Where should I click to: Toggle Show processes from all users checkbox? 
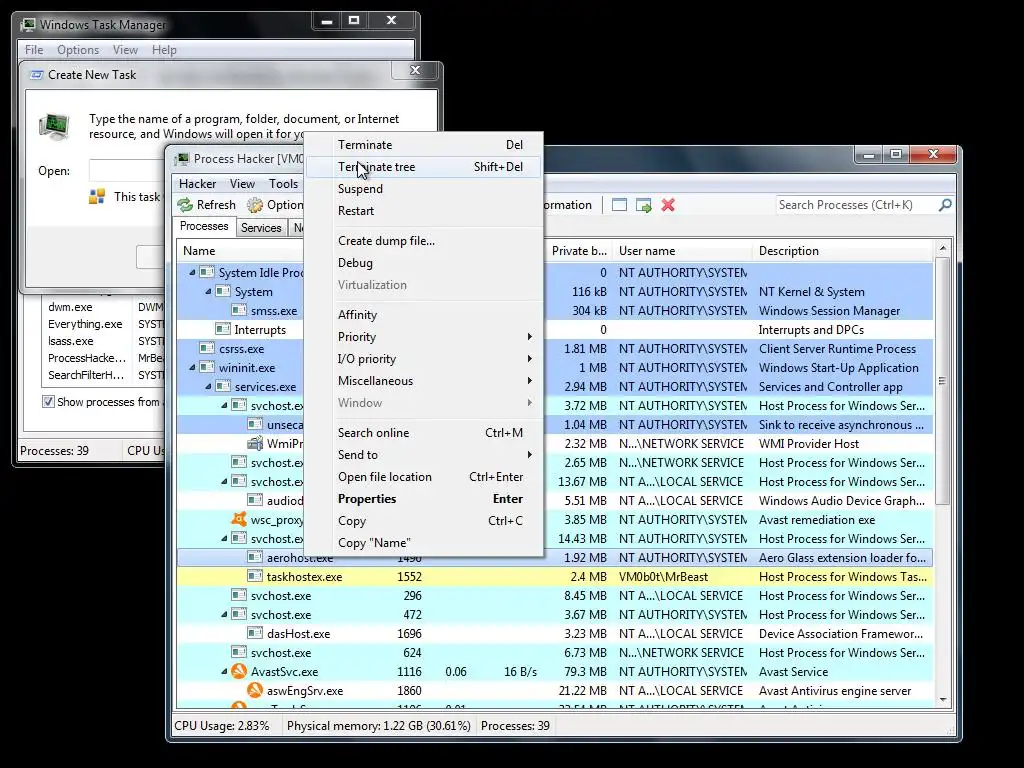48,402
